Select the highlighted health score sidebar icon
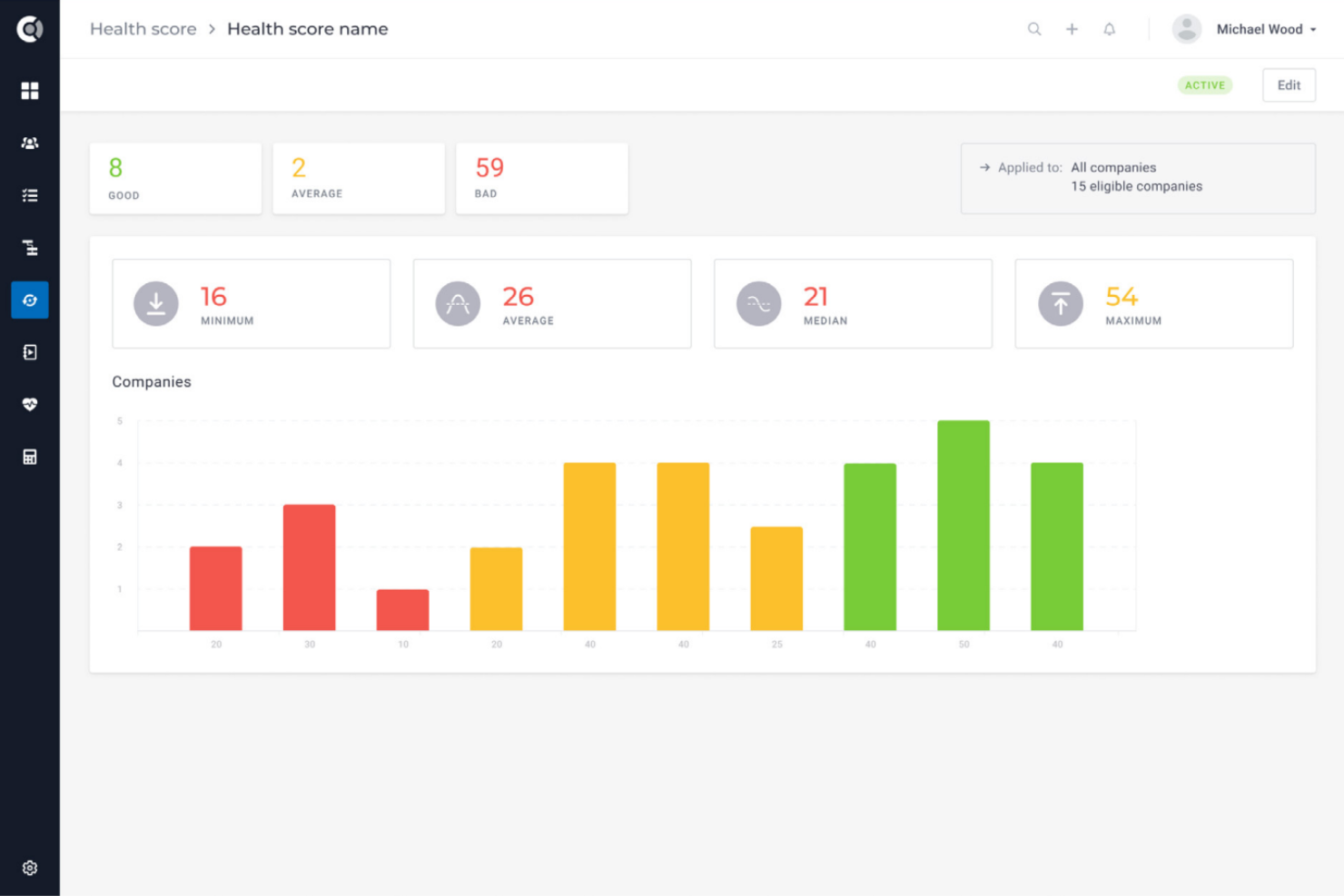This screenshot has width=1344, height=896. 30,300
